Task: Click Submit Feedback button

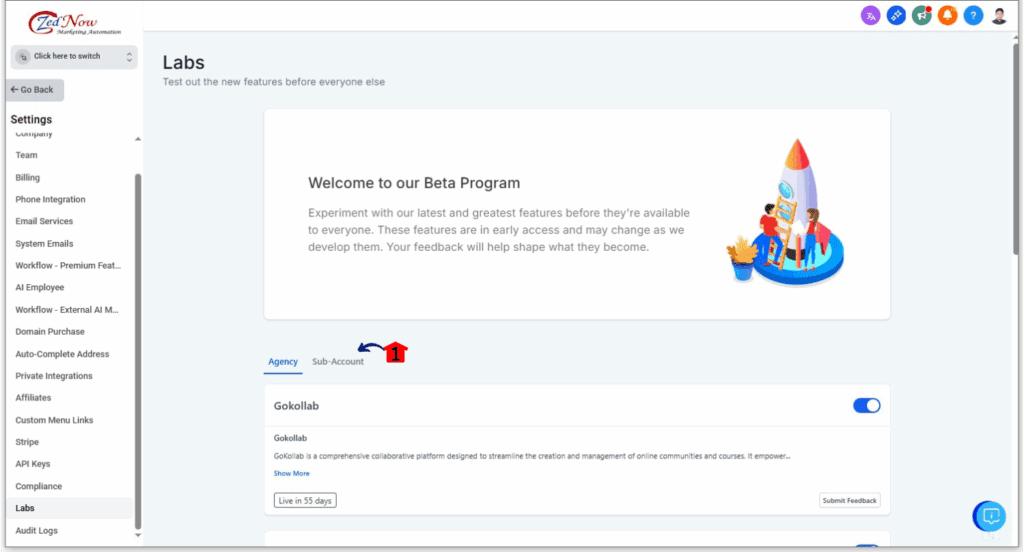Action: point(850,500)
